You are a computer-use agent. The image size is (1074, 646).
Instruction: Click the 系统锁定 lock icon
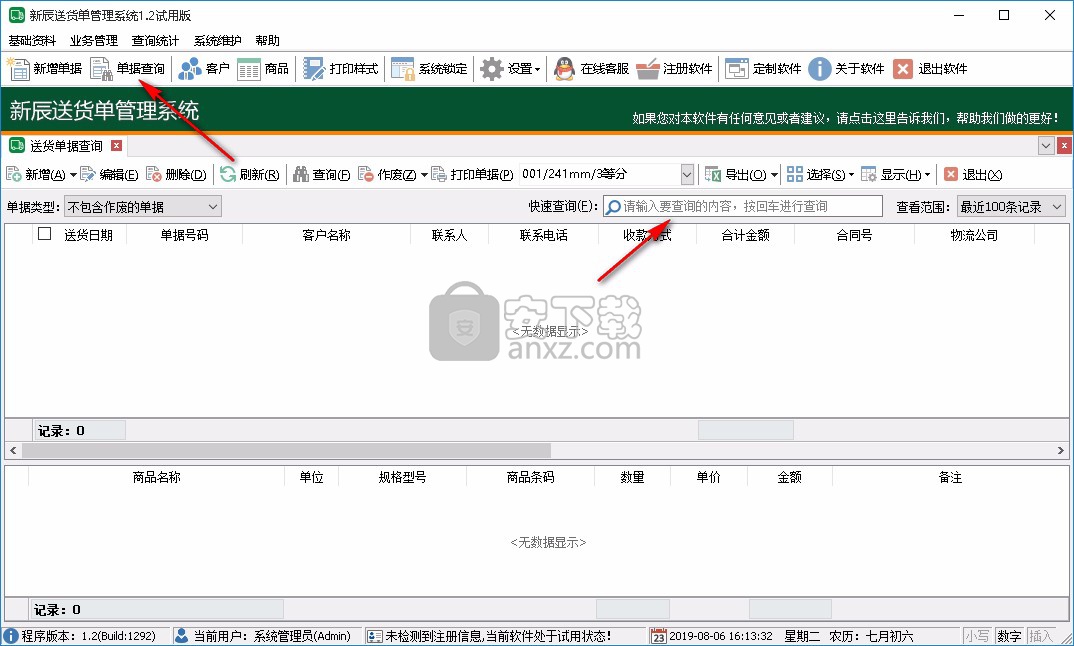[403, 69]
